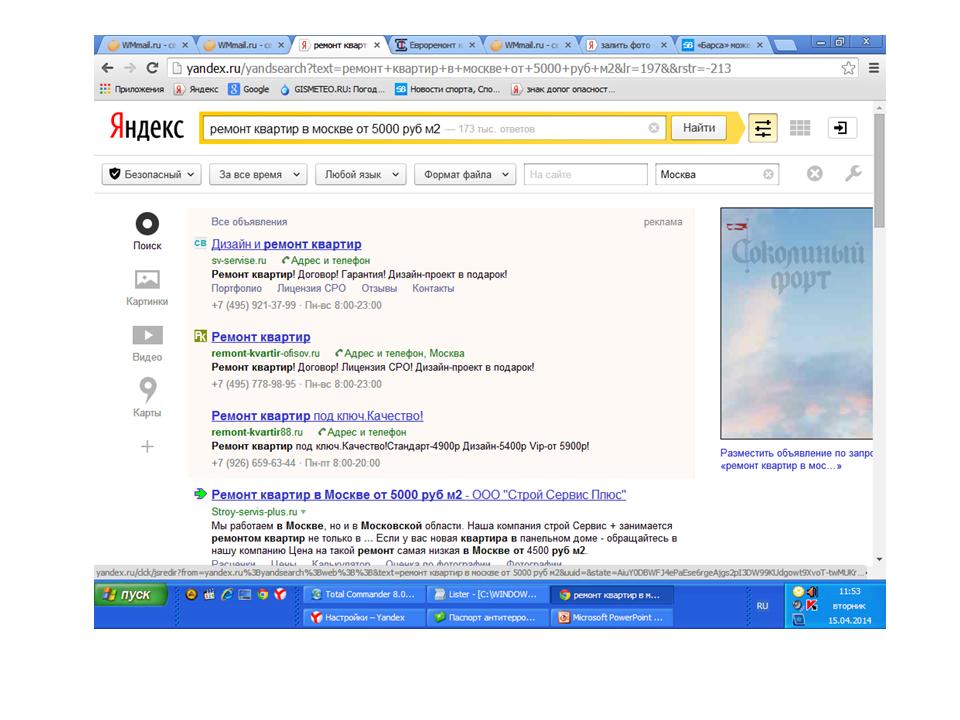Viewport: 960px width, 720px height.
Task: Click Адрес и телефон under remont-kvartir88.ru
Action: click(362, 432)
